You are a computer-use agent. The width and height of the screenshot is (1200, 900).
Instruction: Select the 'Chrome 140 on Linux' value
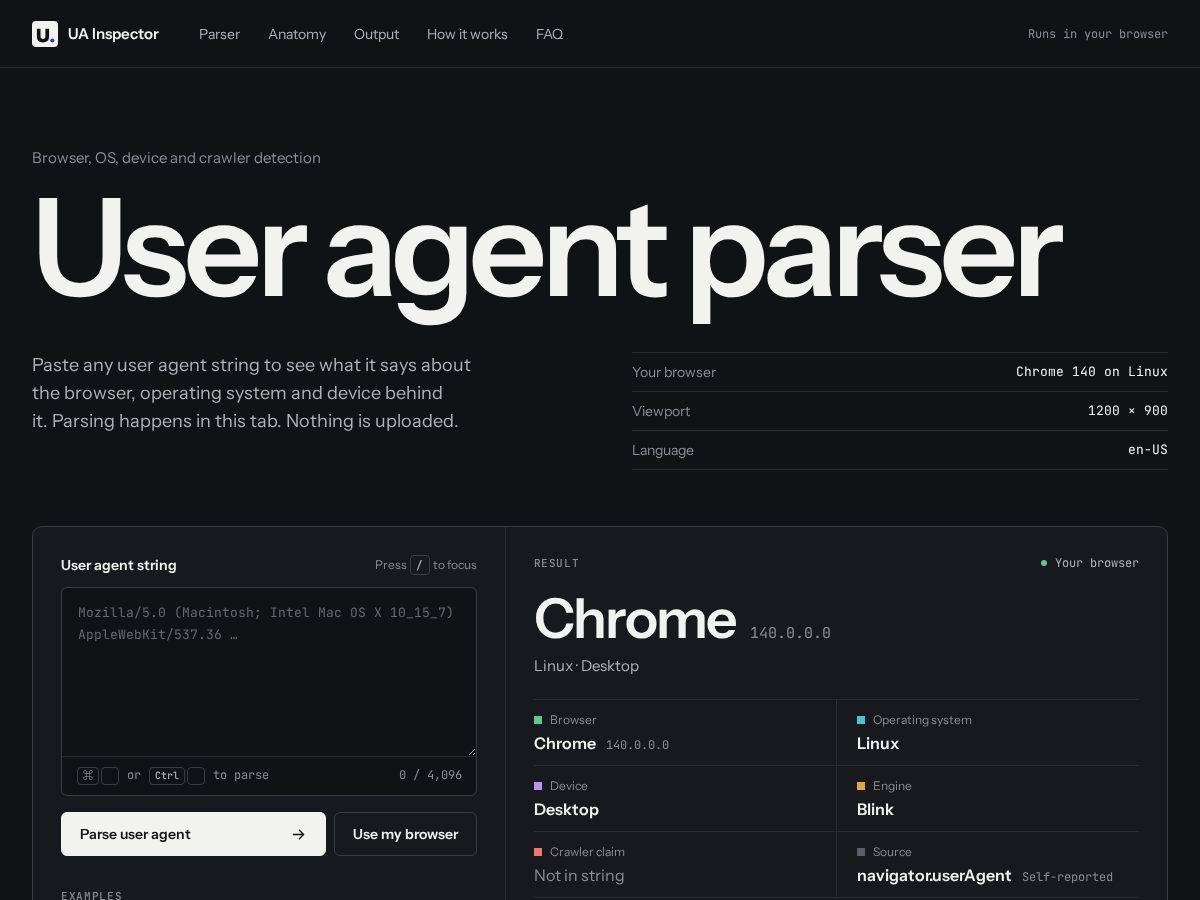(1092, 372)
